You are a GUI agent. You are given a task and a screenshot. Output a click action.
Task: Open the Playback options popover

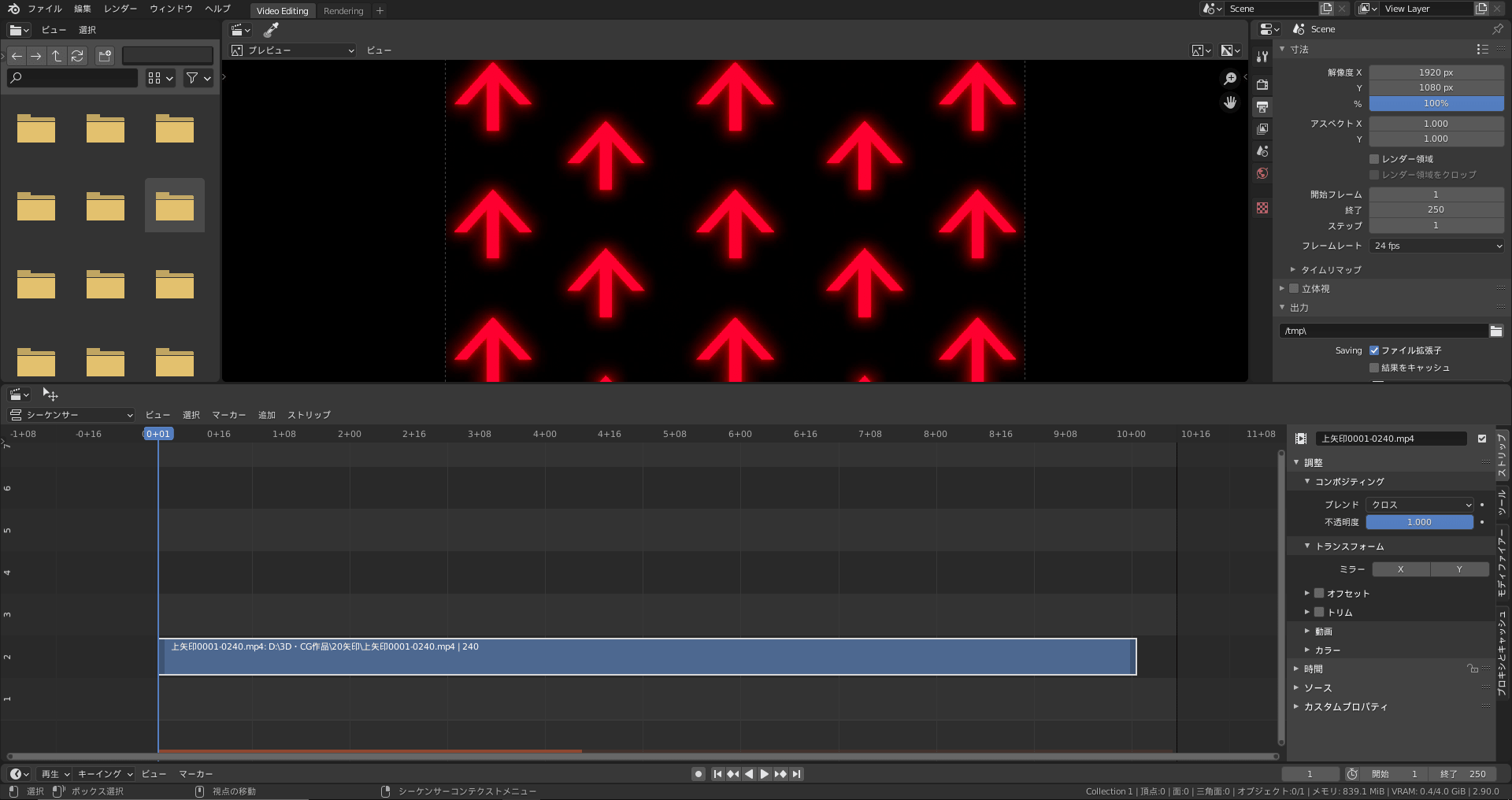(x=55, y=774)
